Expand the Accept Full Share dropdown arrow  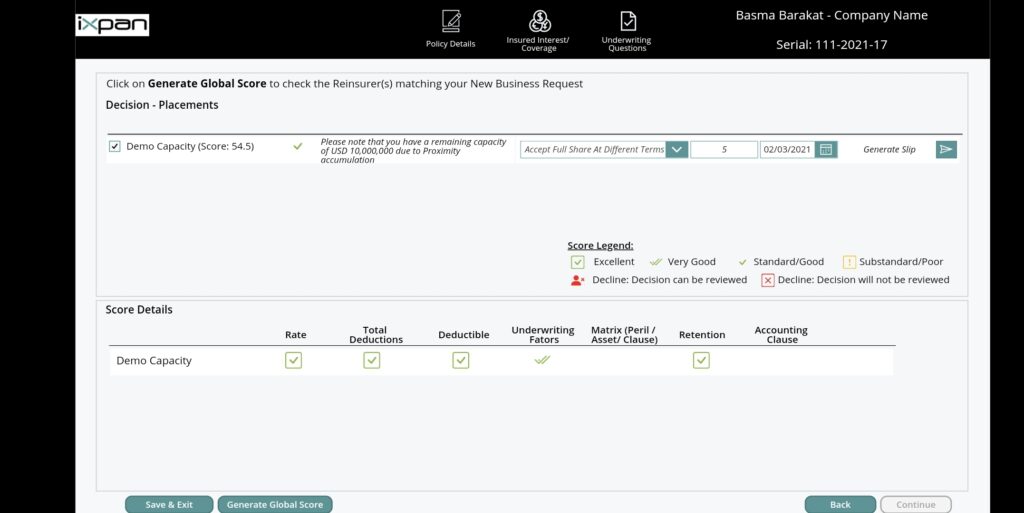[677, 150]
